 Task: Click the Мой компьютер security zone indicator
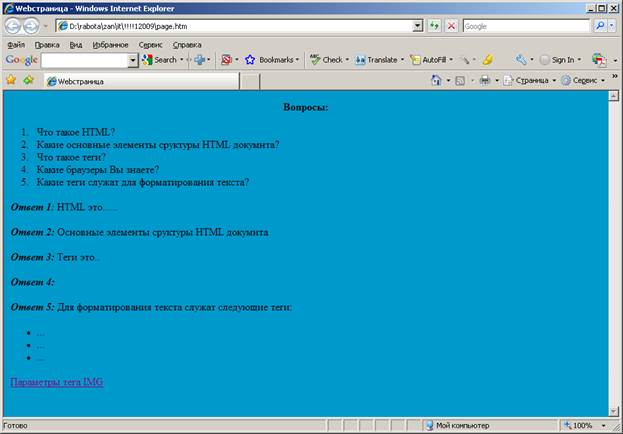458,426
